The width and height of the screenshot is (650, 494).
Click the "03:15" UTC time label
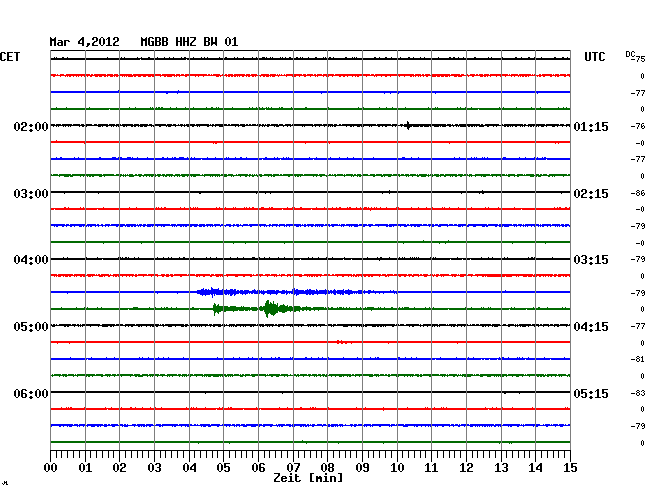pyautogui.click(x=591, y=260)
